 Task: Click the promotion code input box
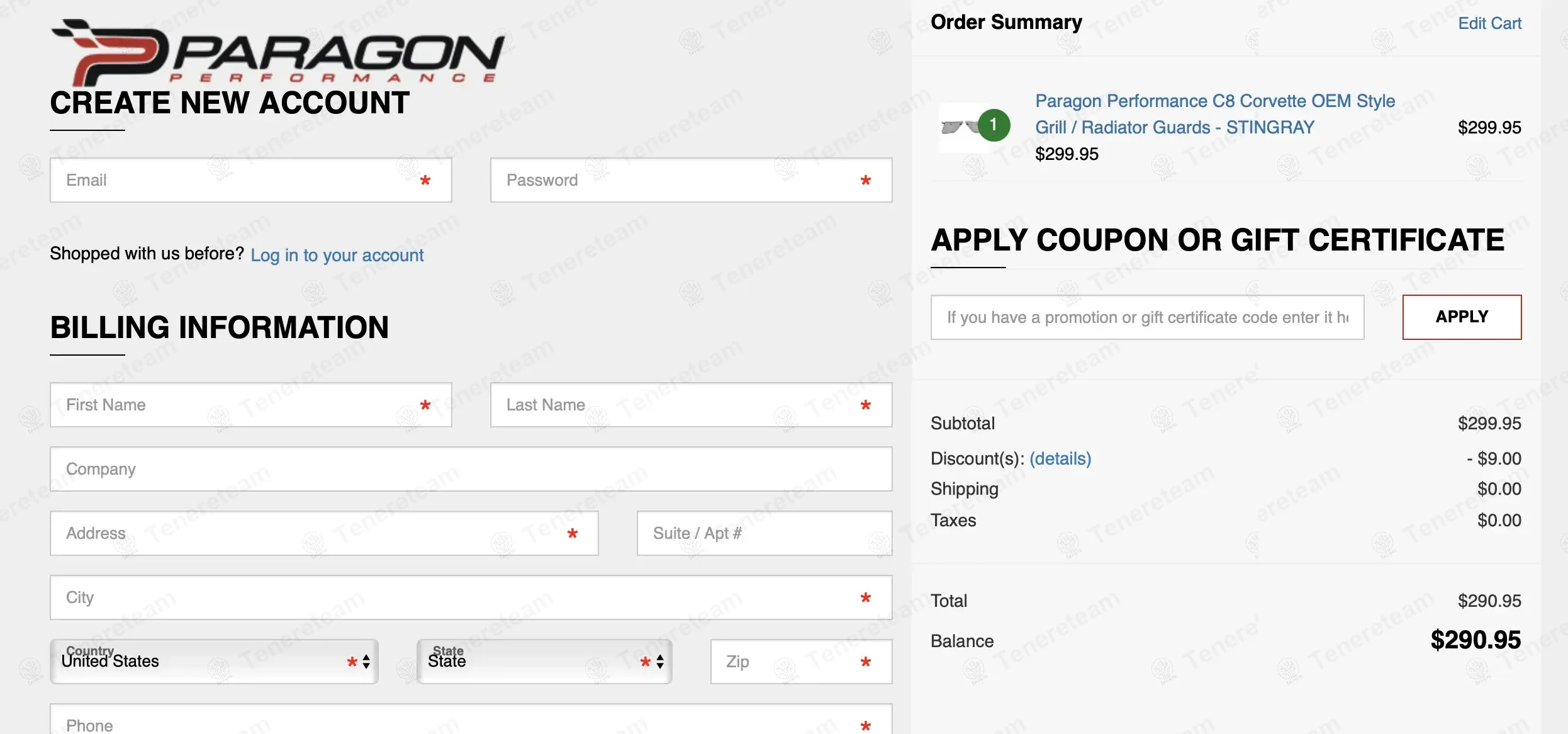click(x=1146, y=317)
